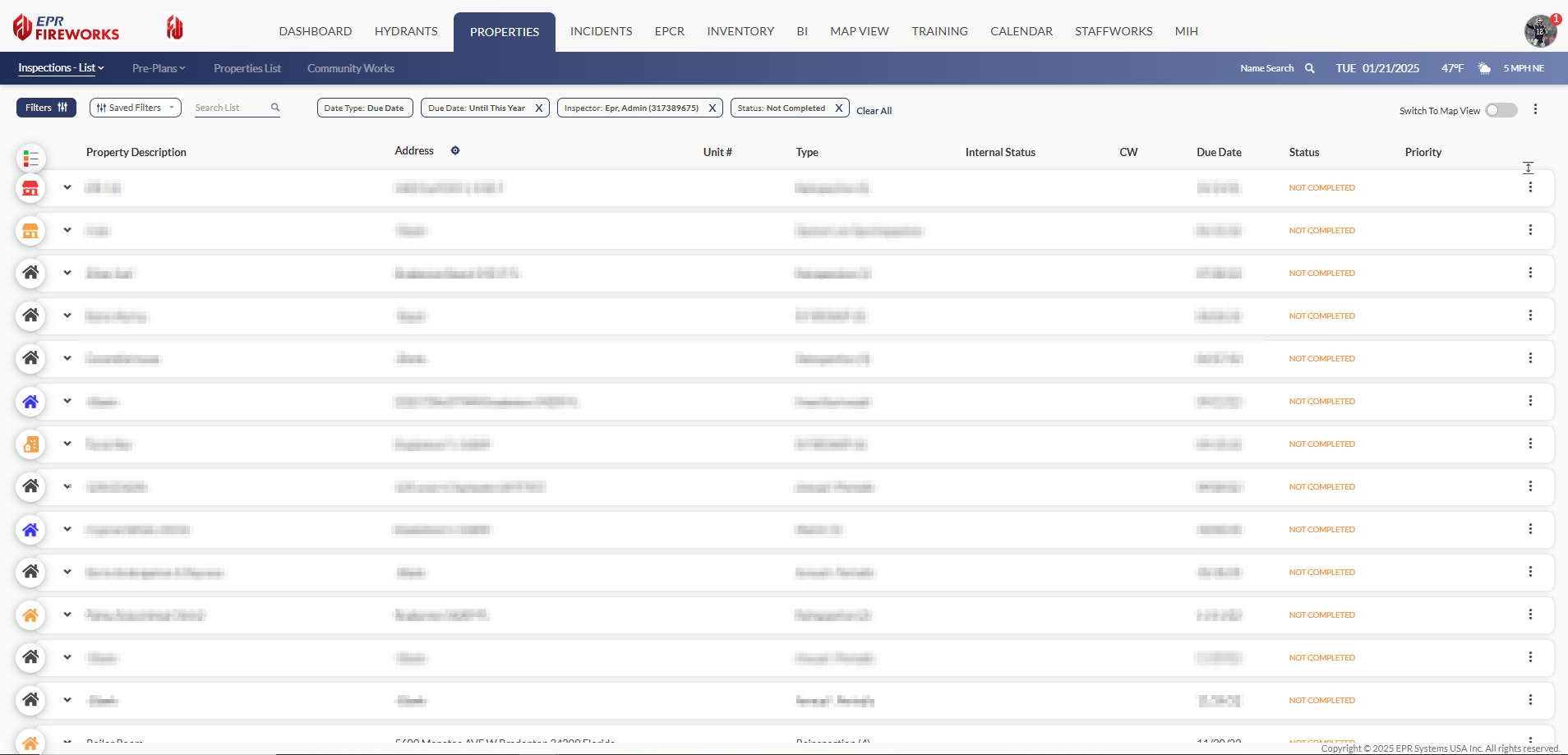Image resolution: width=1568 pixels, height=755 pixels.
Task: Switch to the Incidents tab
Action: tap(601, 31)
